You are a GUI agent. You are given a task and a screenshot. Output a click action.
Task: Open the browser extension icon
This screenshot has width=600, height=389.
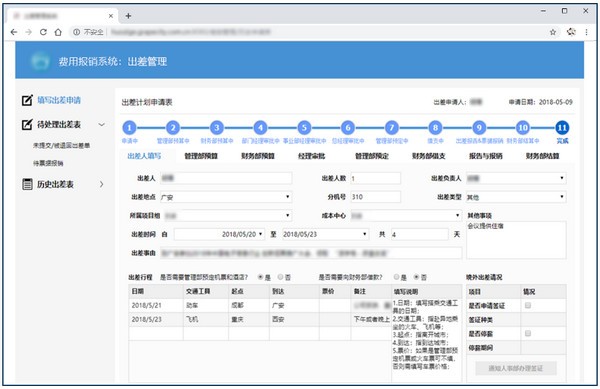point(571,32)
